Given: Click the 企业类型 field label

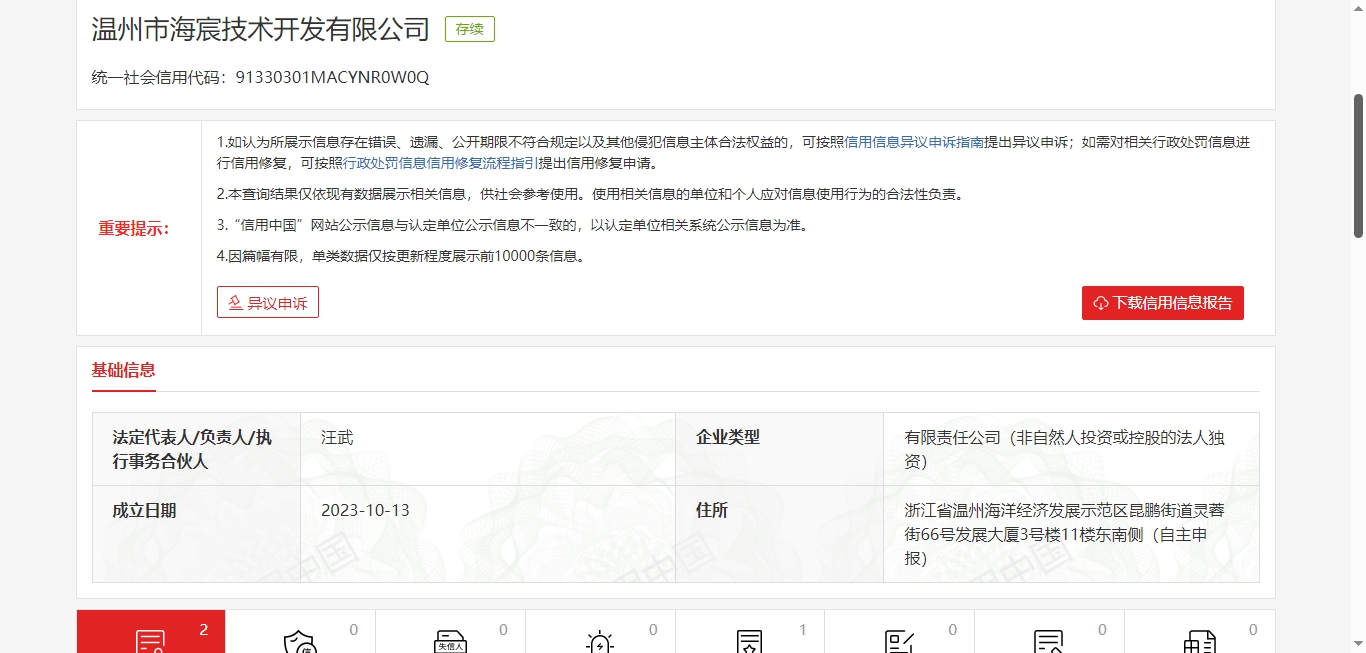Looking at the screenshot, I should tap(728, 437).
